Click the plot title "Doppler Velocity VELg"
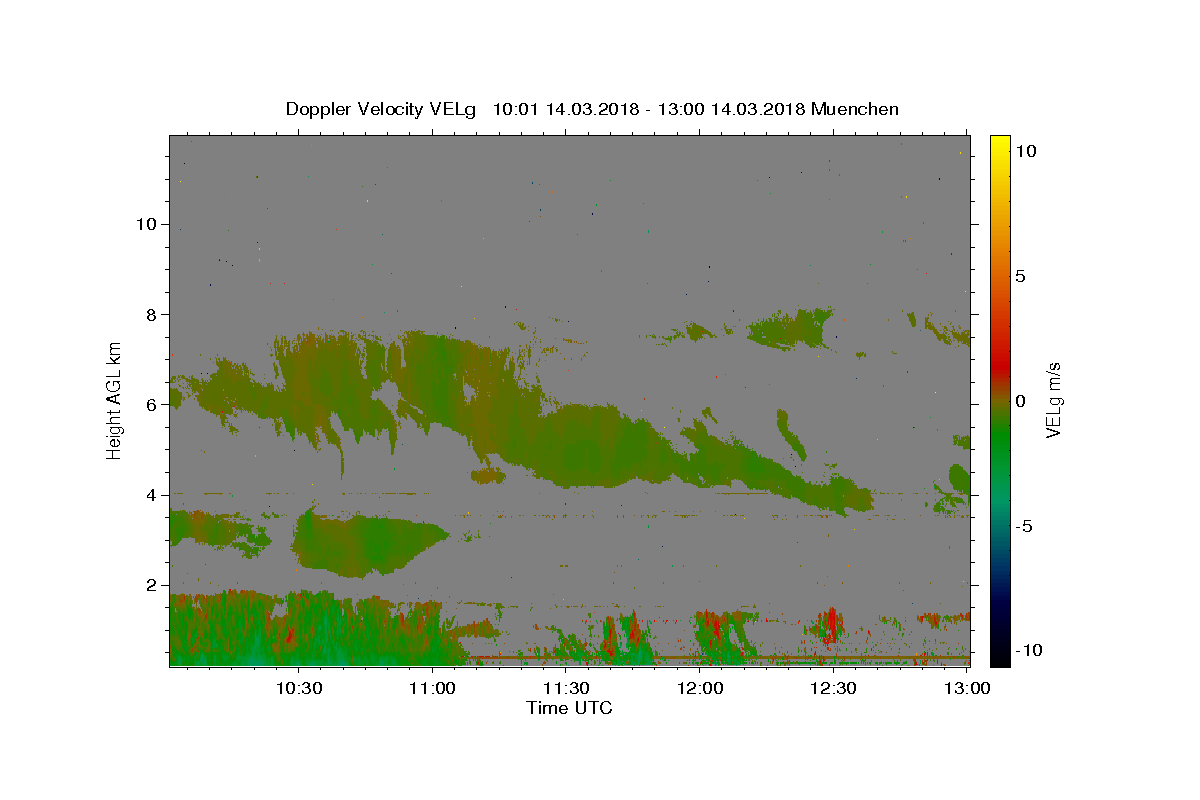The height and width of the screenshot is (800, 1200). point(383,109)
